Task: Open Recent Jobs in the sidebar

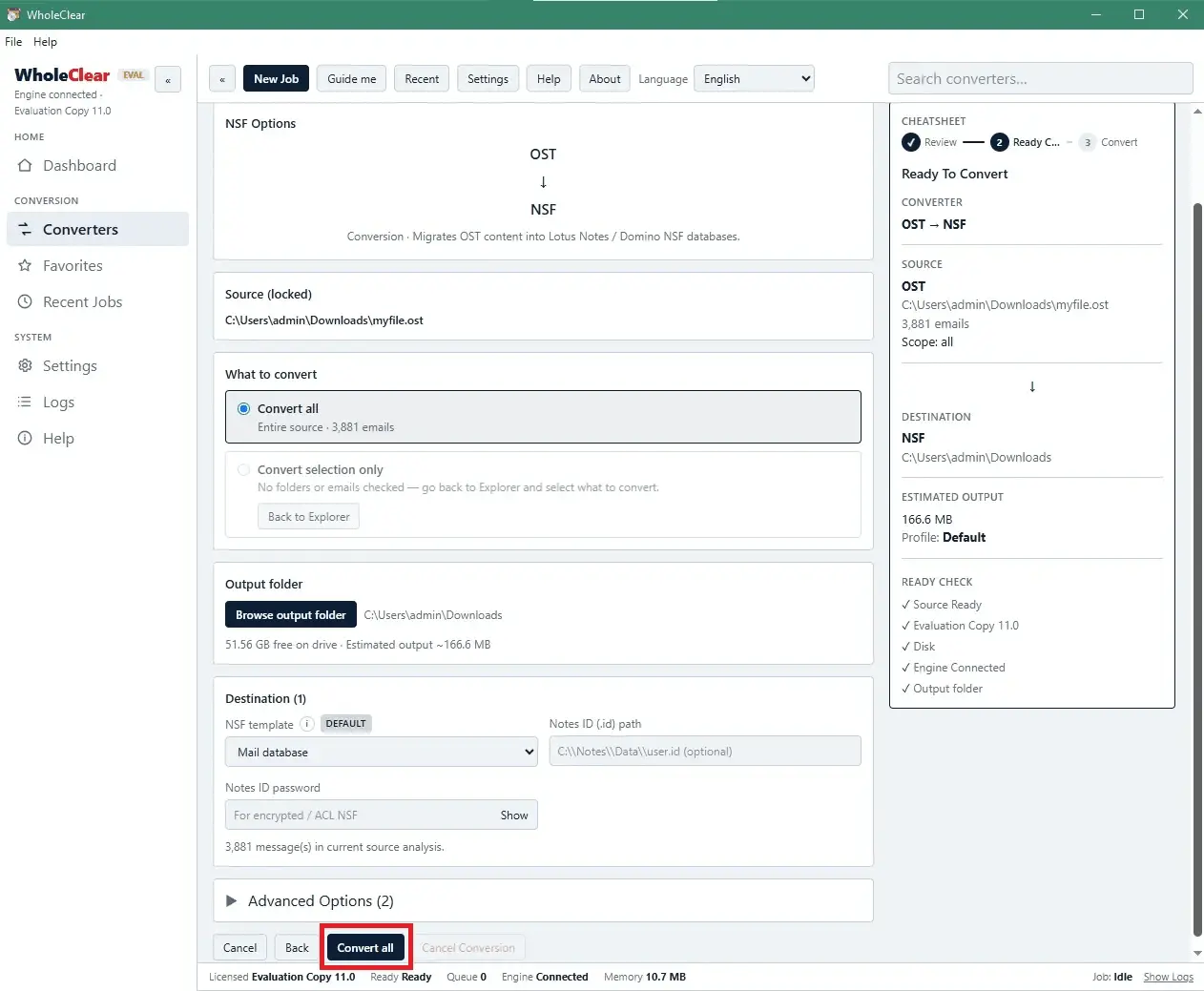Action: (x=97, y=302)
